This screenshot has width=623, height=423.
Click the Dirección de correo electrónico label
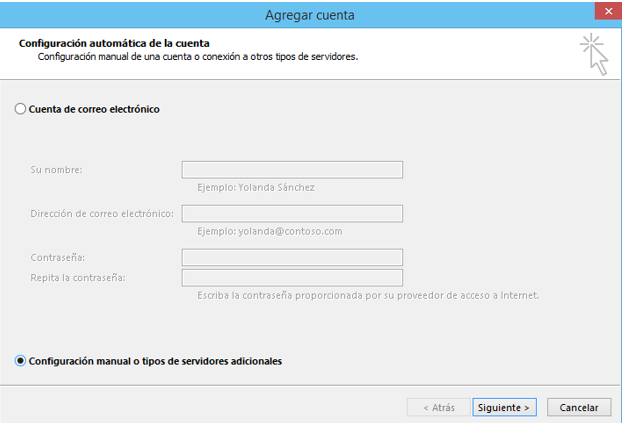[x=102, y=214]
